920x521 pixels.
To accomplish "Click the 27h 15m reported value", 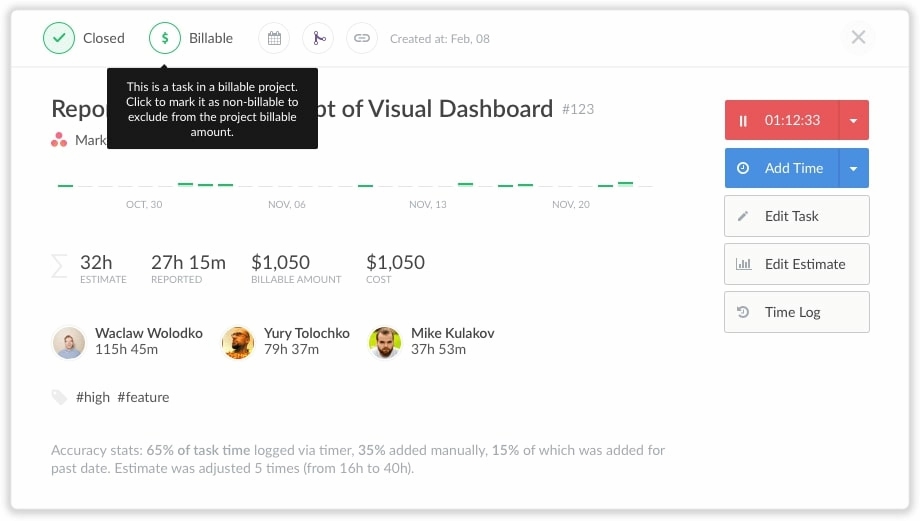I will (188, 262).
